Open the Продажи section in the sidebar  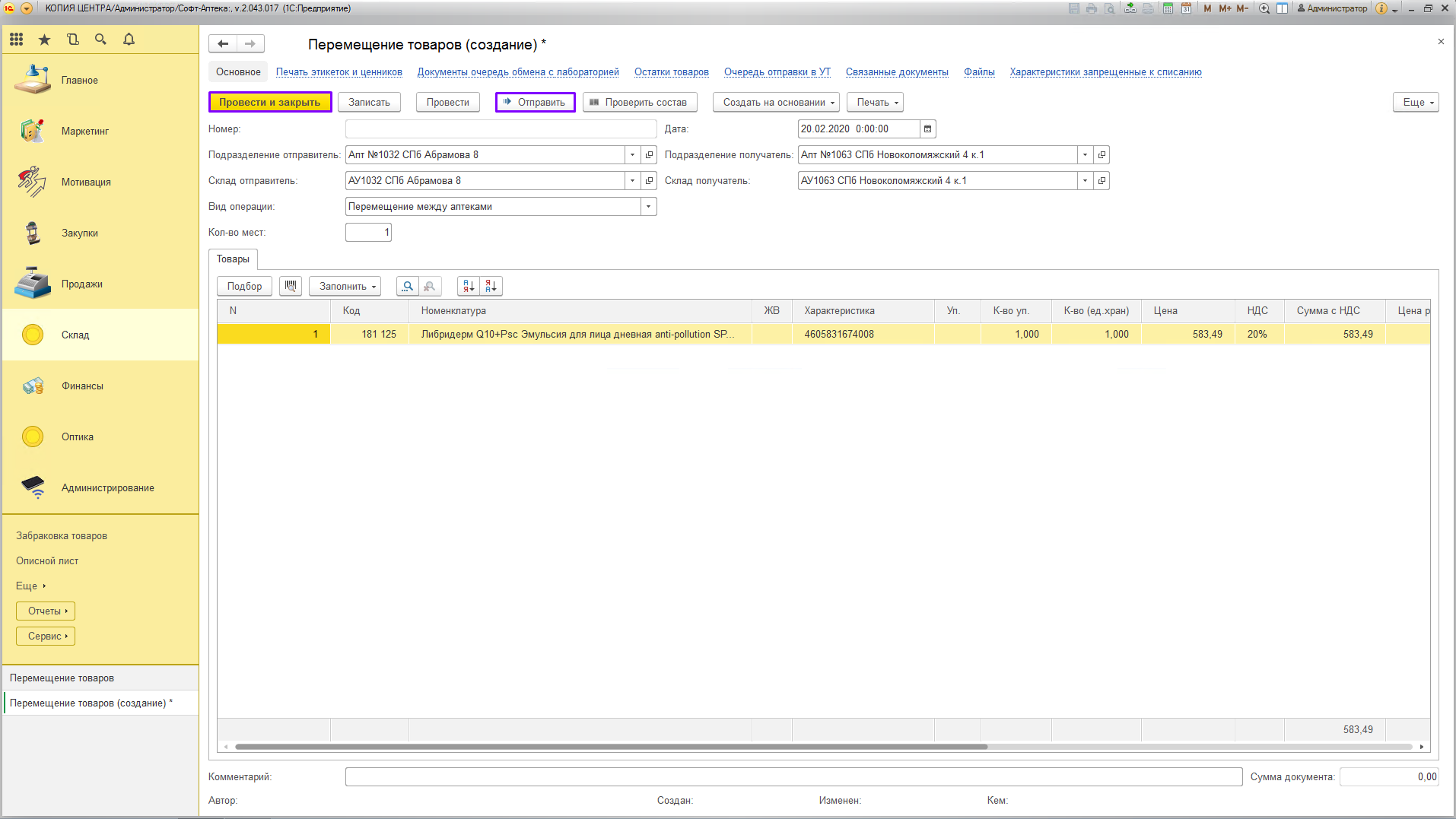82,284
